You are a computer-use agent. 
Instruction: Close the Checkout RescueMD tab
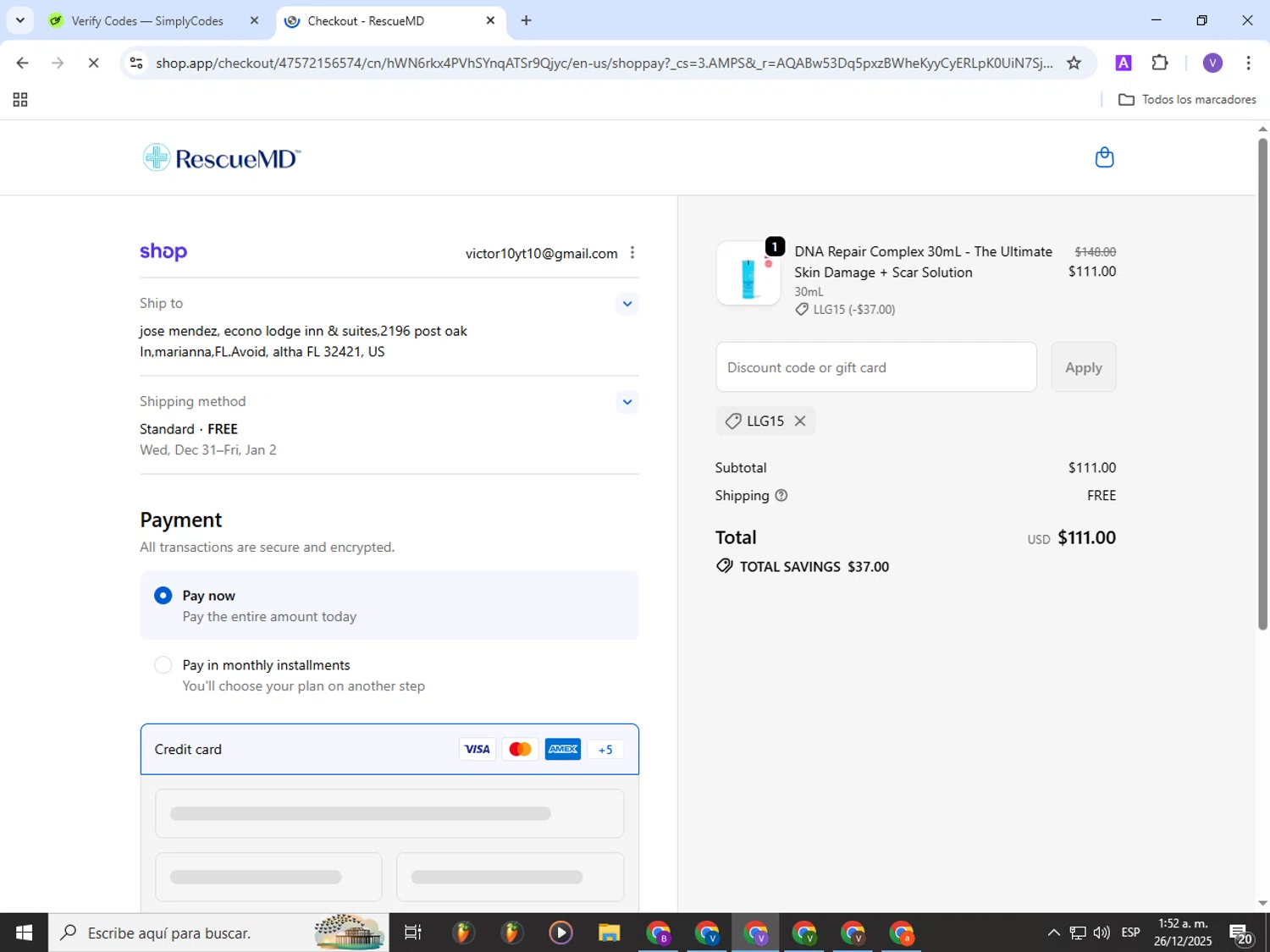point(490,20)
